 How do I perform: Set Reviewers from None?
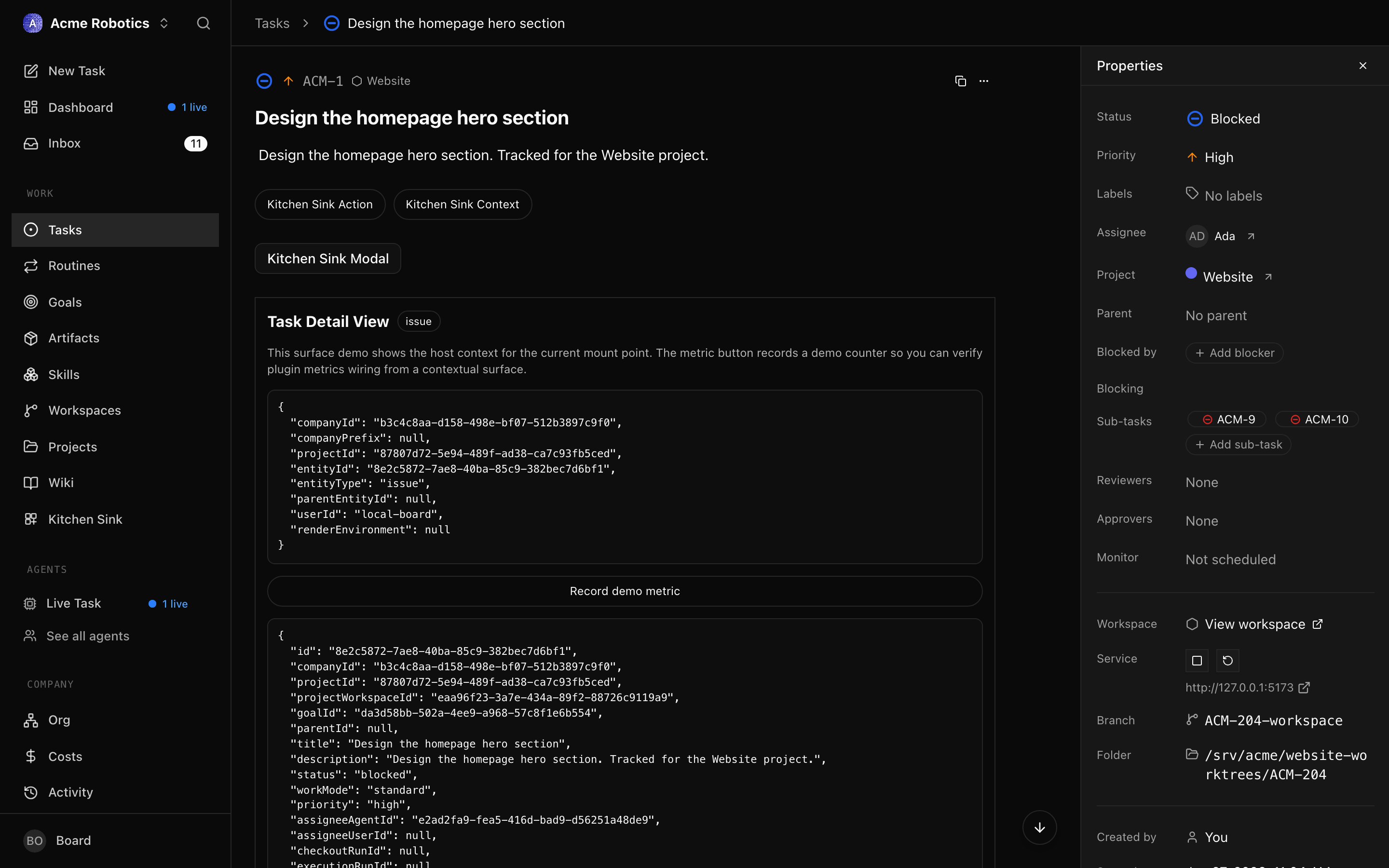1202,482
